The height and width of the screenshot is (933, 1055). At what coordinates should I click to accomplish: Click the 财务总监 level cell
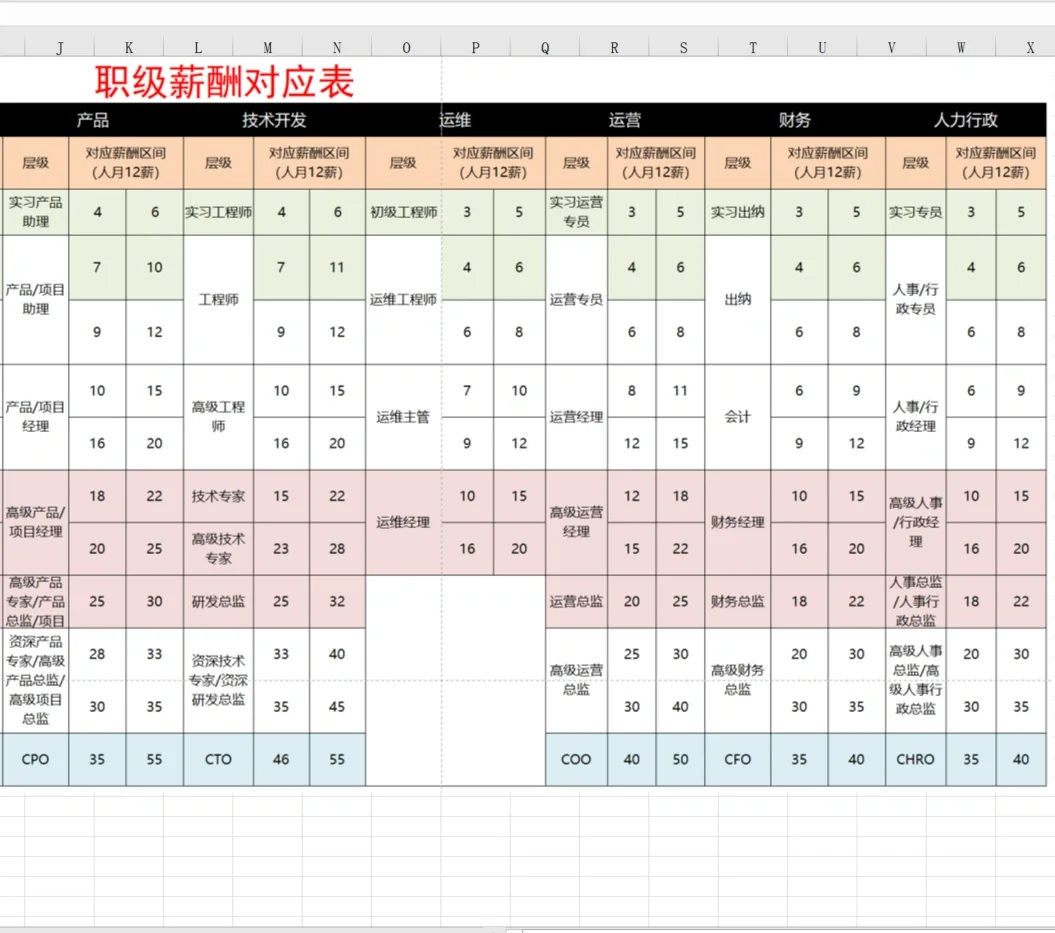click(x=737, y=601)
